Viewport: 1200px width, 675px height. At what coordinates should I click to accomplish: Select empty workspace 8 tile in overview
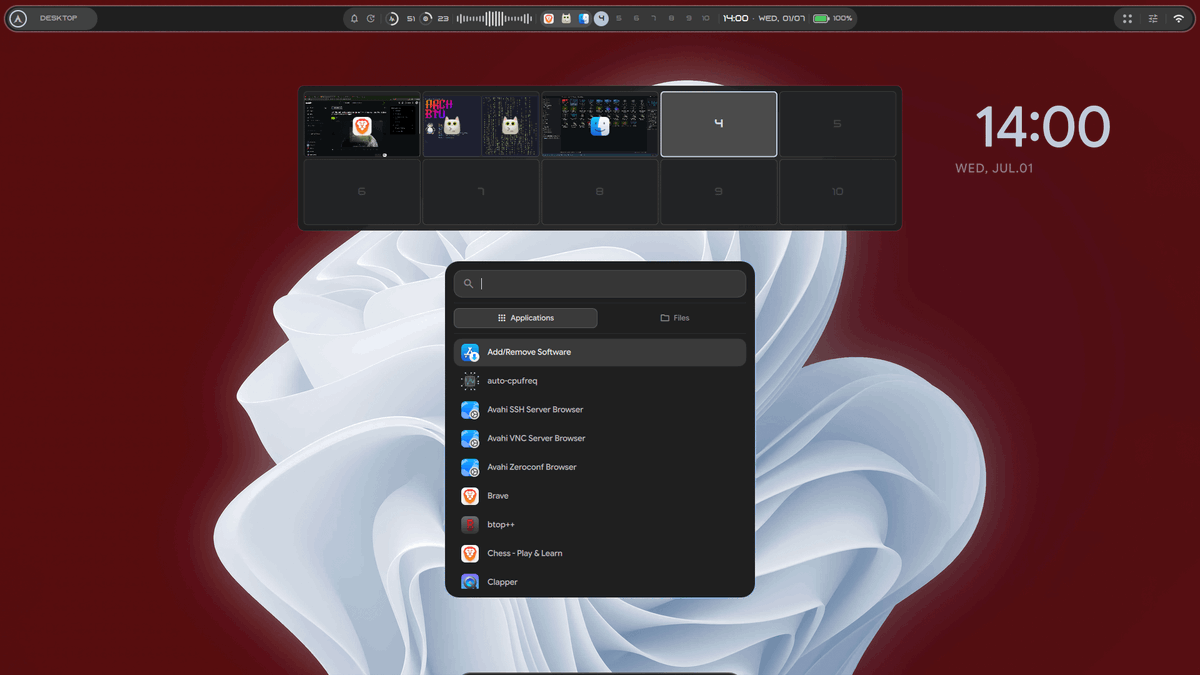(600, 192)
